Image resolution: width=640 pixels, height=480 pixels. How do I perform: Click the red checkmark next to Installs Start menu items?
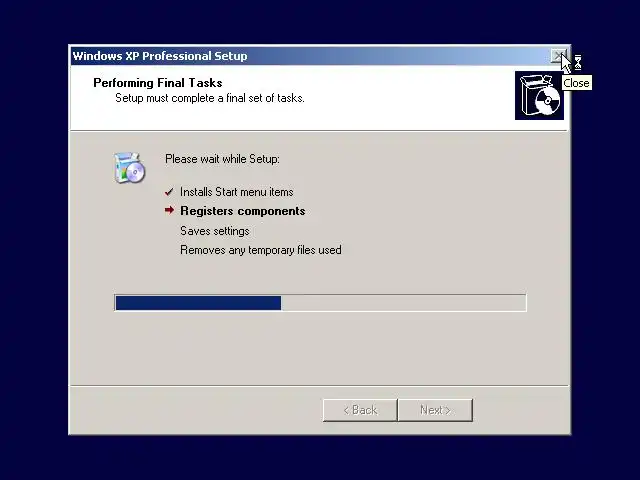pyautogui.click(x=169, y=192)
